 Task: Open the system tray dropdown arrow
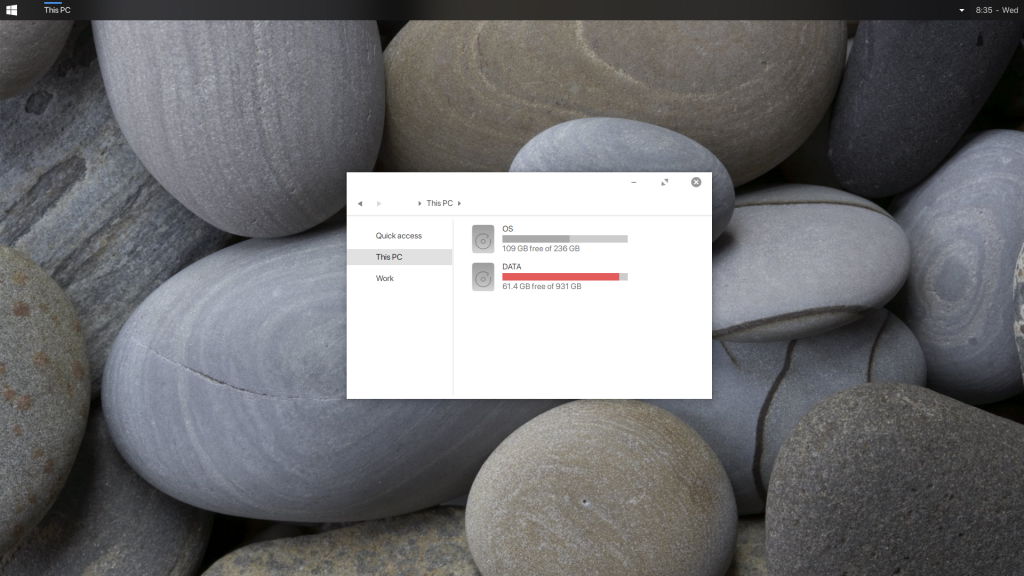961,8
